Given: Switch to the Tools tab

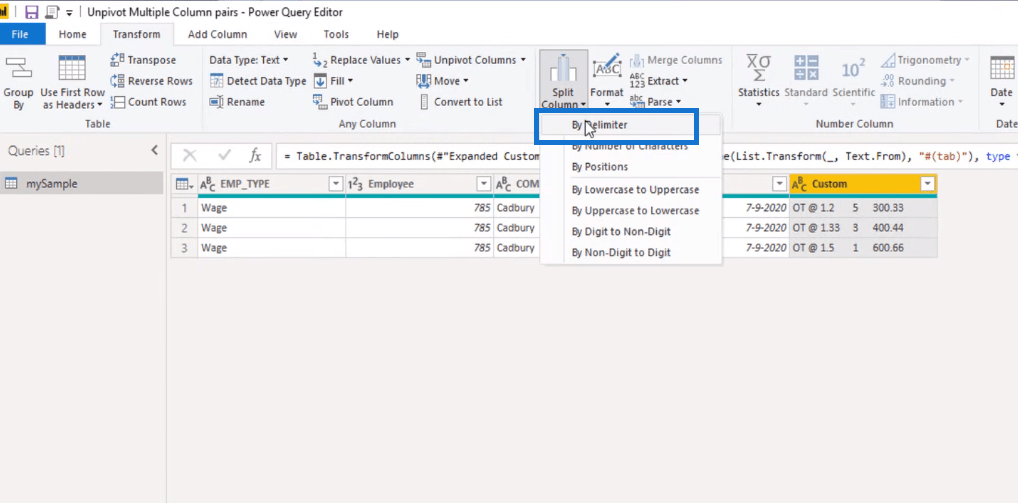Looking at the screenshot, I should pyautogui.click(x=336, y=34).
